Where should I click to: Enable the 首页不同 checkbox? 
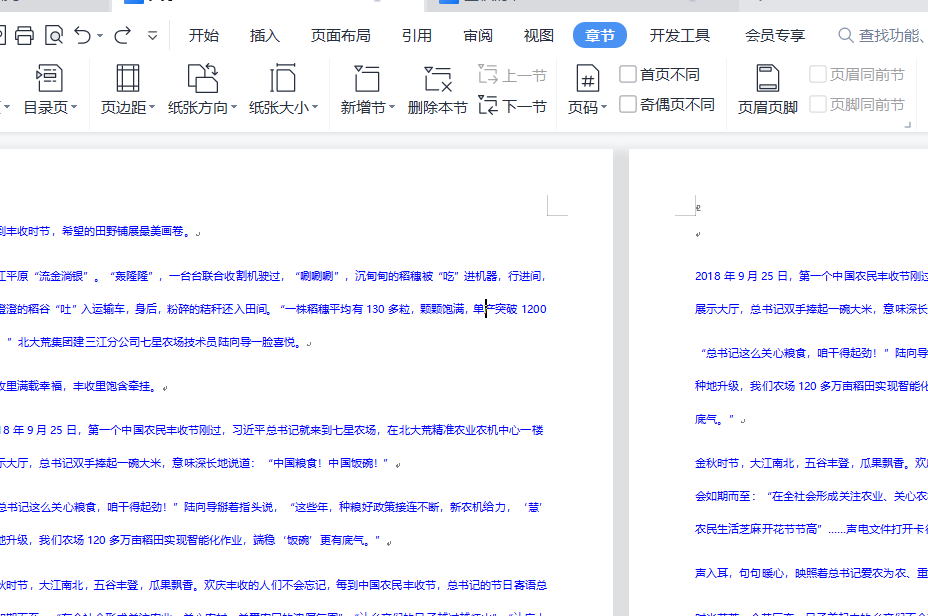point(628,75)
